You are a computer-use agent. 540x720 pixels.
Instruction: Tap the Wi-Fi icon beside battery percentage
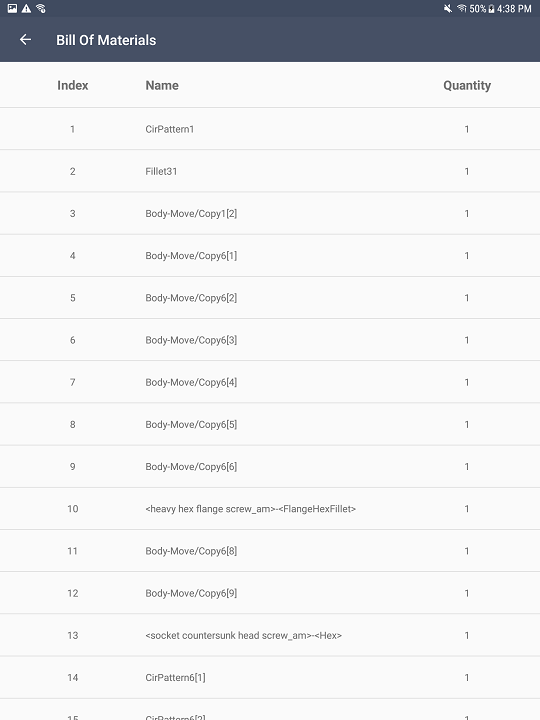[x=461, y=8]
